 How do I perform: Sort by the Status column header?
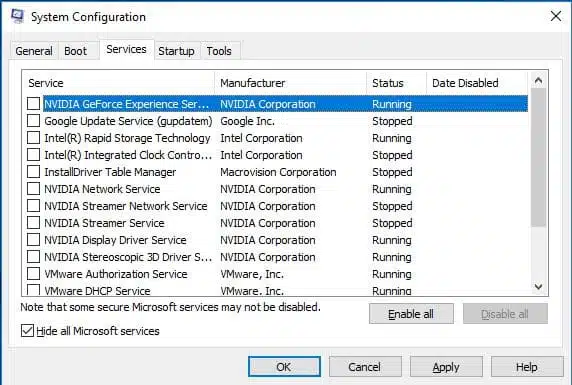point(396,83)
